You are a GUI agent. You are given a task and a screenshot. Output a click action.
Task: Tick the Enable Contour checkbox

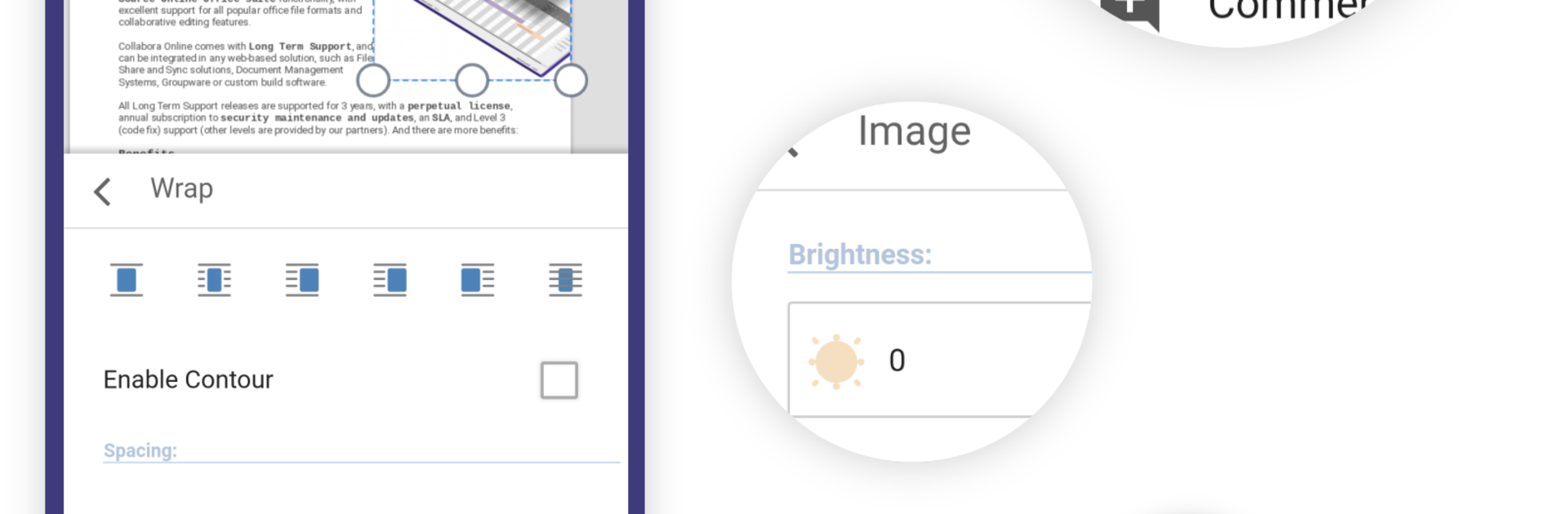click(559, 380)
